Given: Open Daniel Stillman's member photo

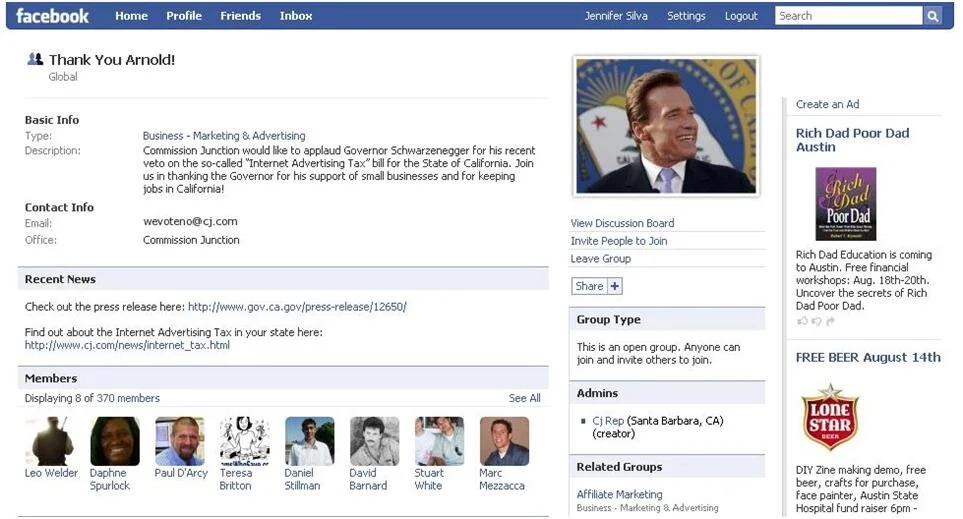Looking at the screenshot, I should point(310,441).
